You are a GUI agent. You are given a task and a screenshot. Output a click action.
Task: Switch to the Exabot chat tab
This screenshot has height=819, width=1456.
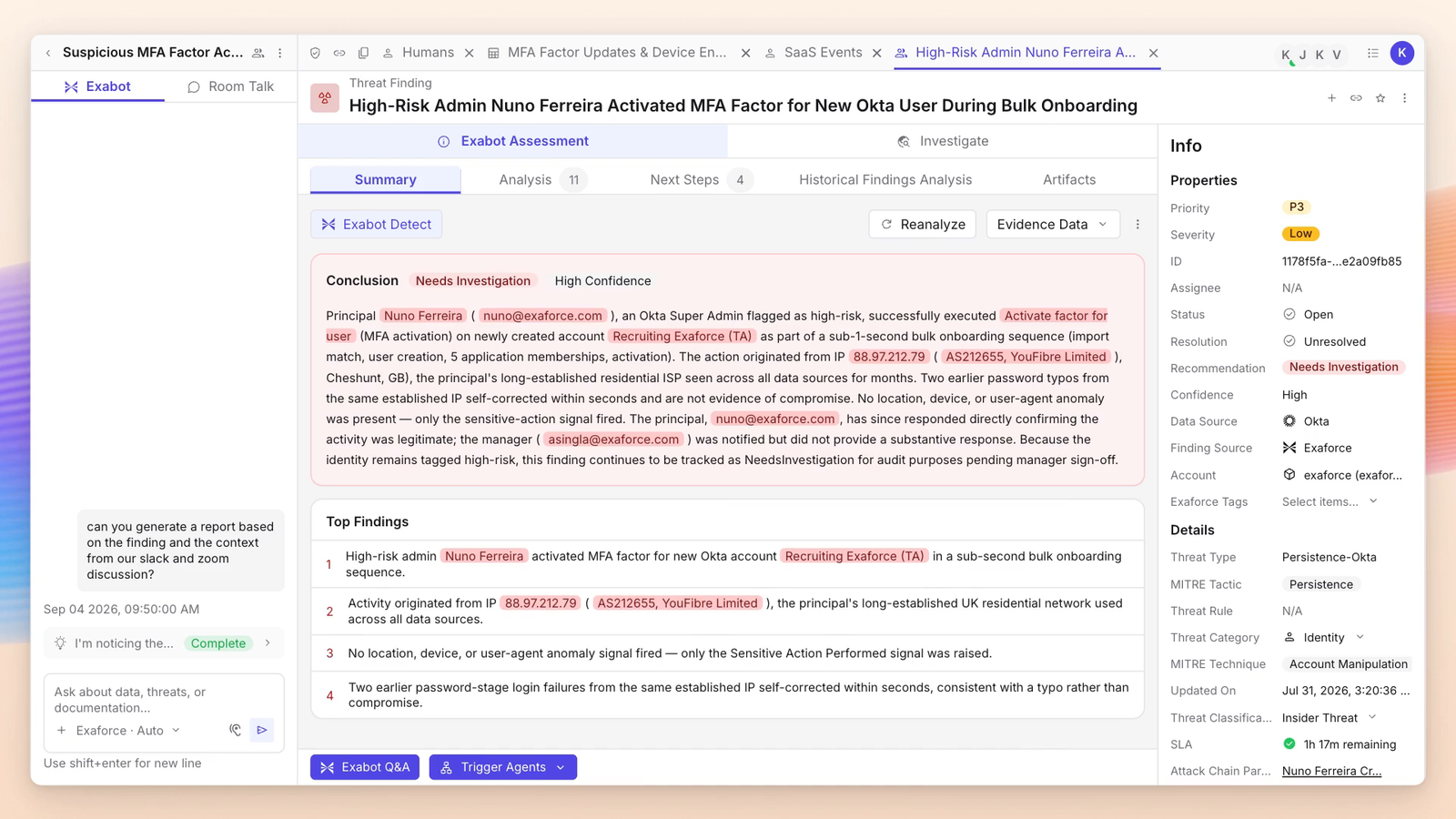pyautogui.click(x=97, y=86)
